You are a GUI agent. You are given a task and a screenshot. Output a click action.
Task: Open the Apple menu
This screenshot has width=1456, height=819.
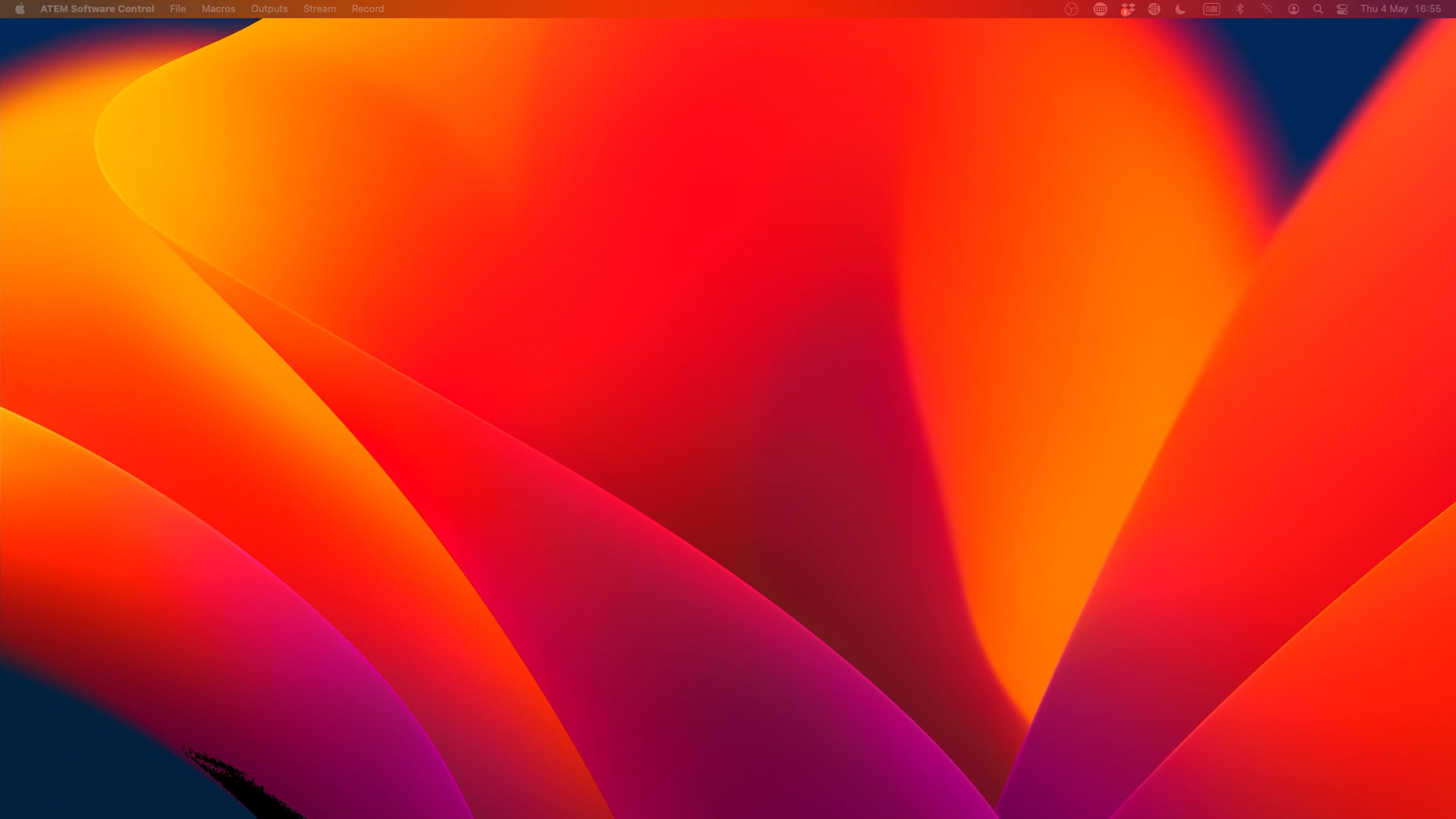pyautogui.click(x=19, y=9)
